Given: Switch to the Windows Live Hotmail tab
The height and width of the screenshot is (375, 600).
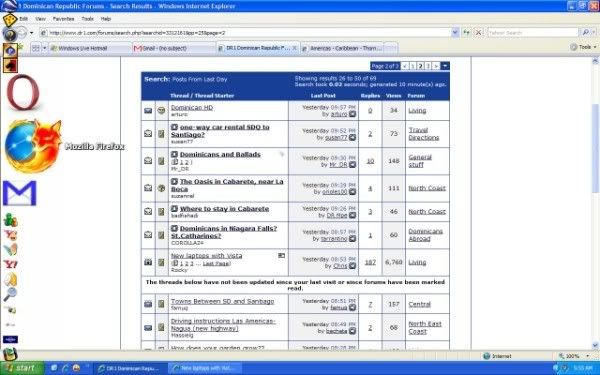Looking at the screenshot, I should (x=90, y=48).
